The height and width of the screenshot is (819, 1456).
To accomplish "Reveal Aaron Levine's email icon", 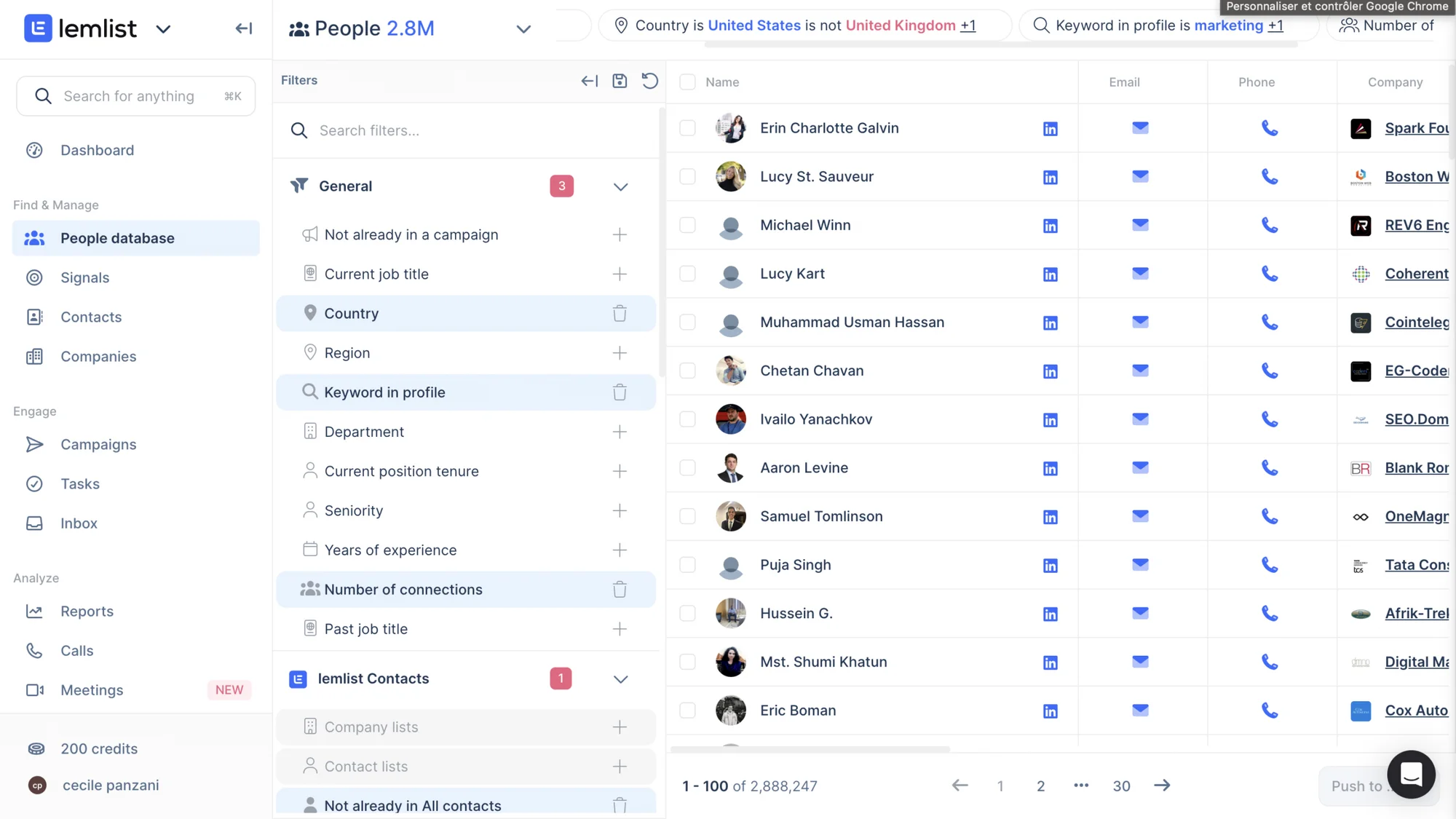I will (x=1140, y=467).
